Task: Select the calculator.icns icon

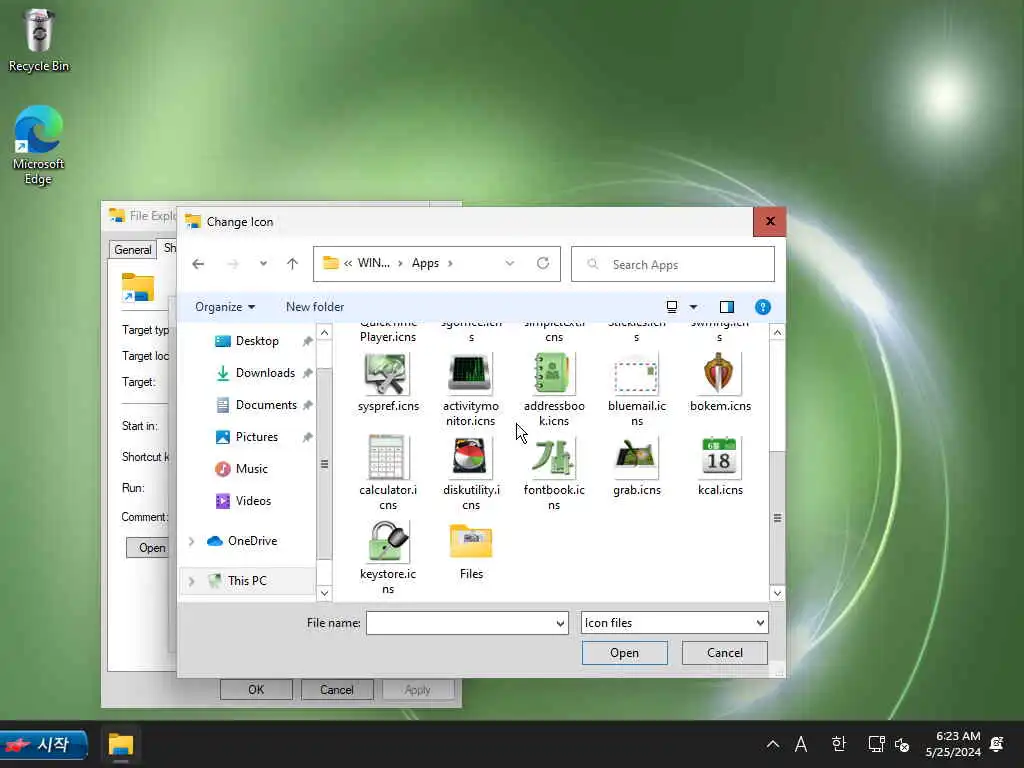Action: [x=387, y=458]
